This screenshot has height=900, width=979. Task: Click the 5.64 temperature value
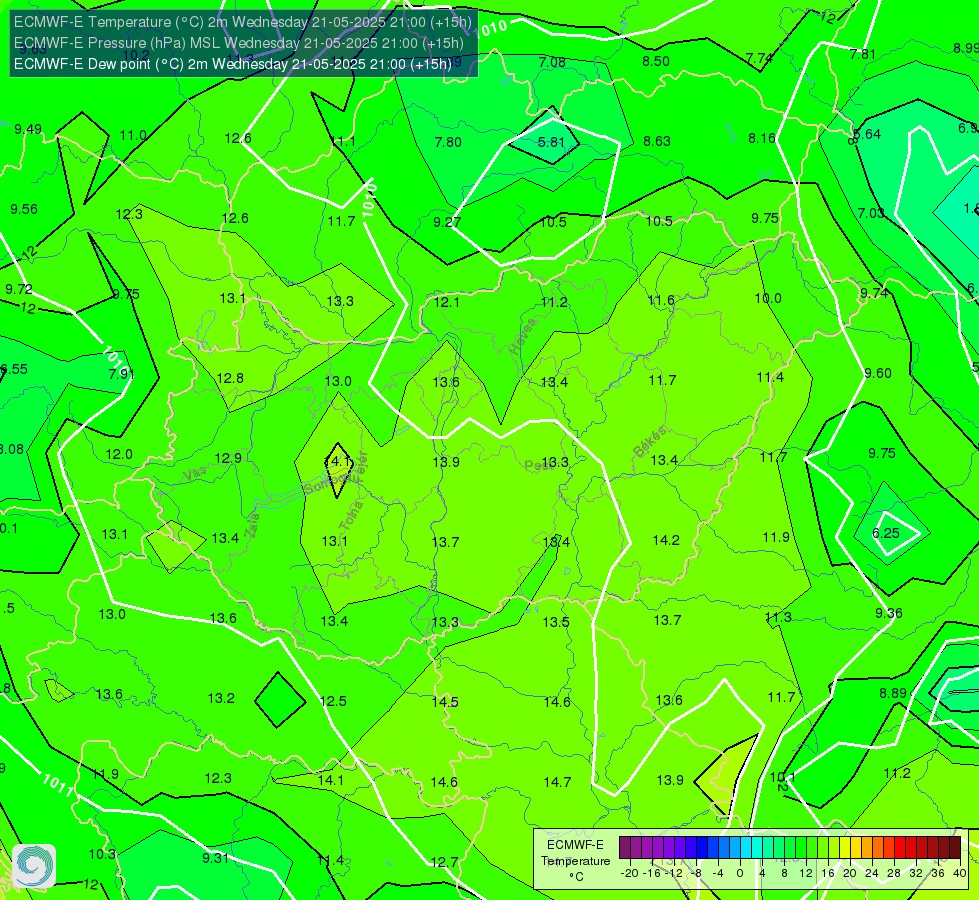(x=867, y=134)
